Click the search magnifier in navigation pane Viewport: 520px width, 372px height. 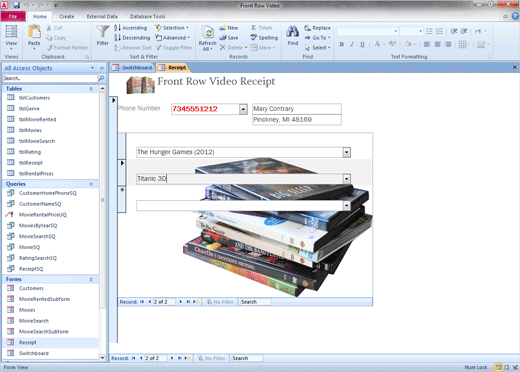(101, 78)
